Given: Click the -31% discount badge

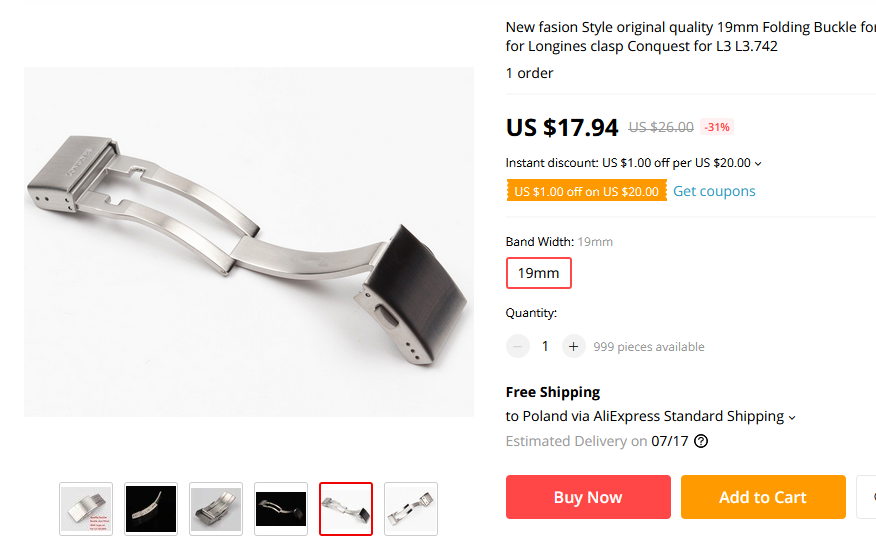Looking at the screenshot, I should click(x=717, y=127).
